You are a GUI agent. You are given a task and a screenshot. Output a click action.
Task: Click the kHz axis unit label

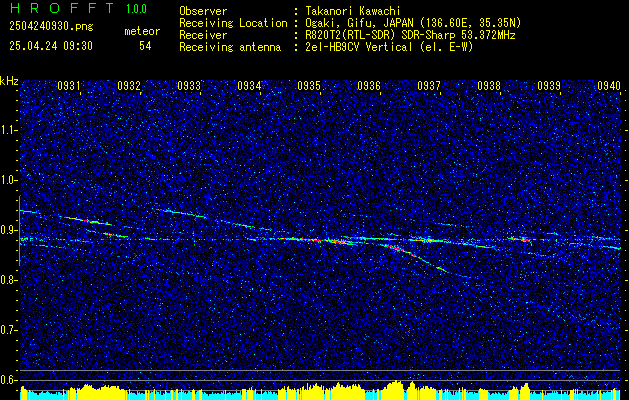point(9,81)
